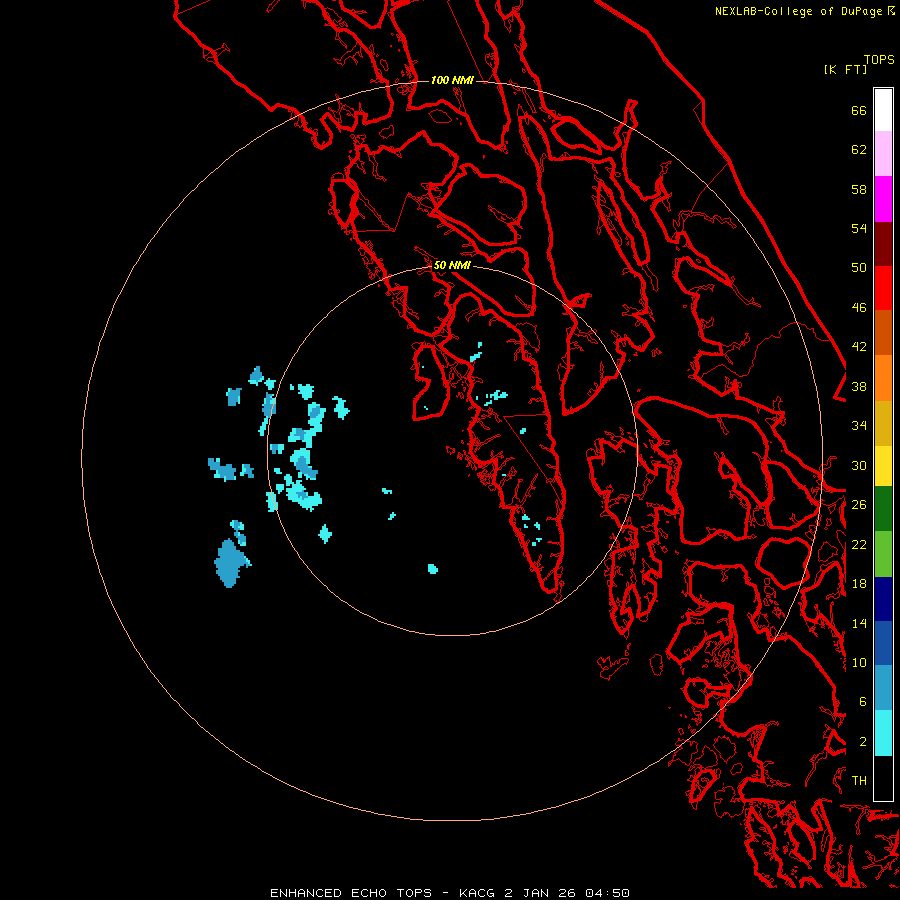The width and height of the screenshot is (900, 900).
Task: Click the light blue swatch between 10 and 6
Action: click(x=883, y=687)
